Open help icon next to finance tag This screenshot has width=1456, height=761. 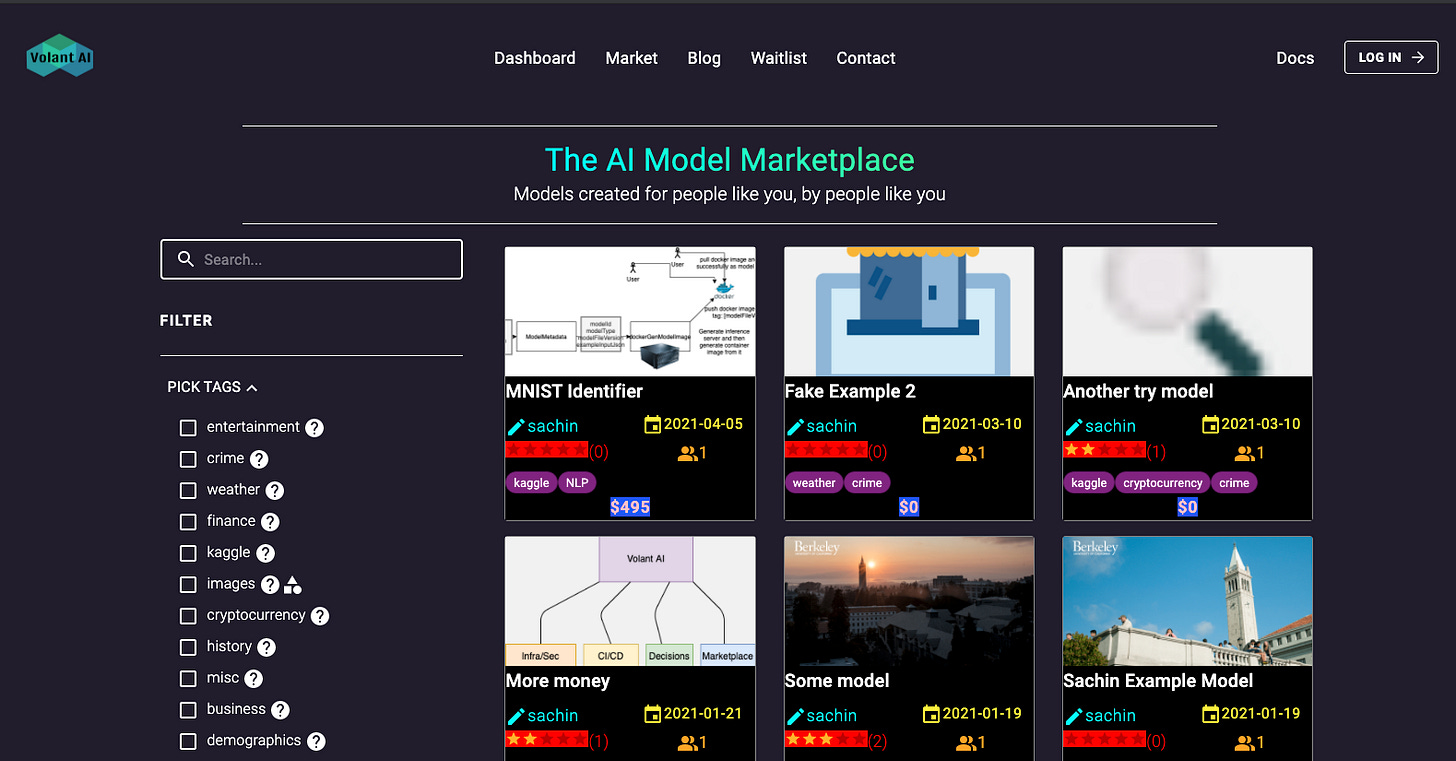pos(270,521)
